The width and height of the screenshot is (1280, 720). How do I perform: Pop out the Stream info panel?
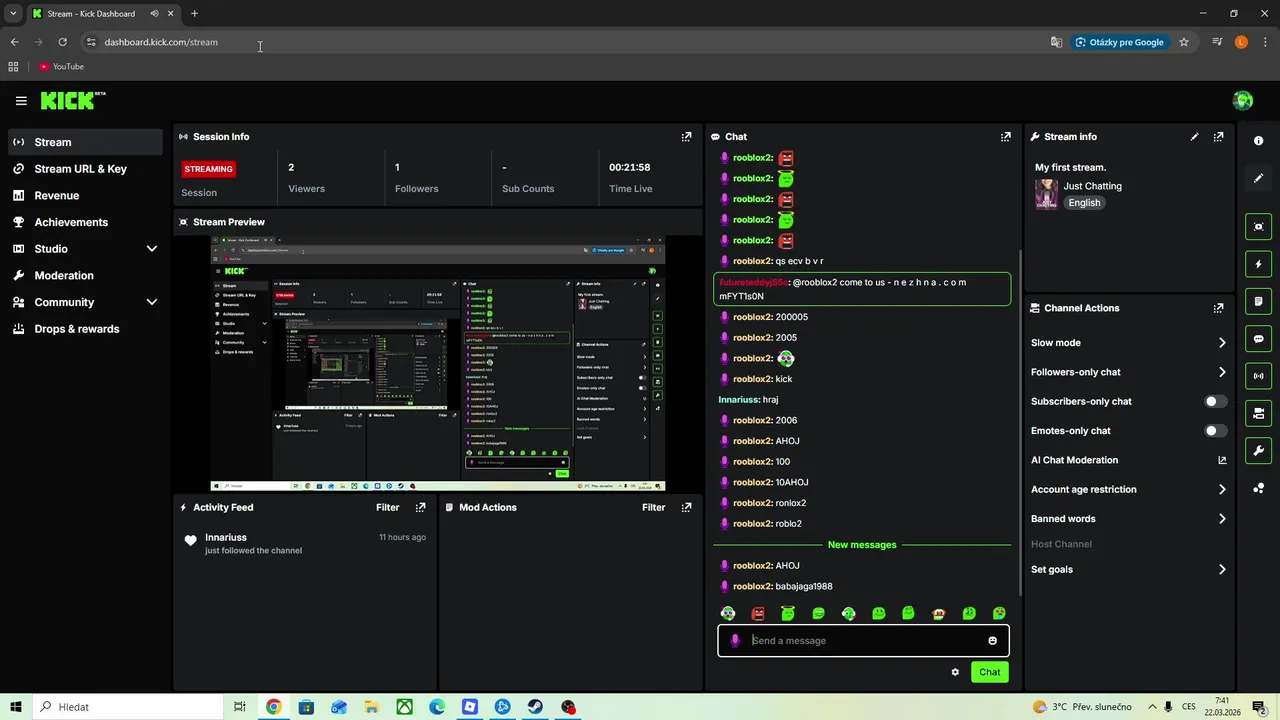point(1218,137)
